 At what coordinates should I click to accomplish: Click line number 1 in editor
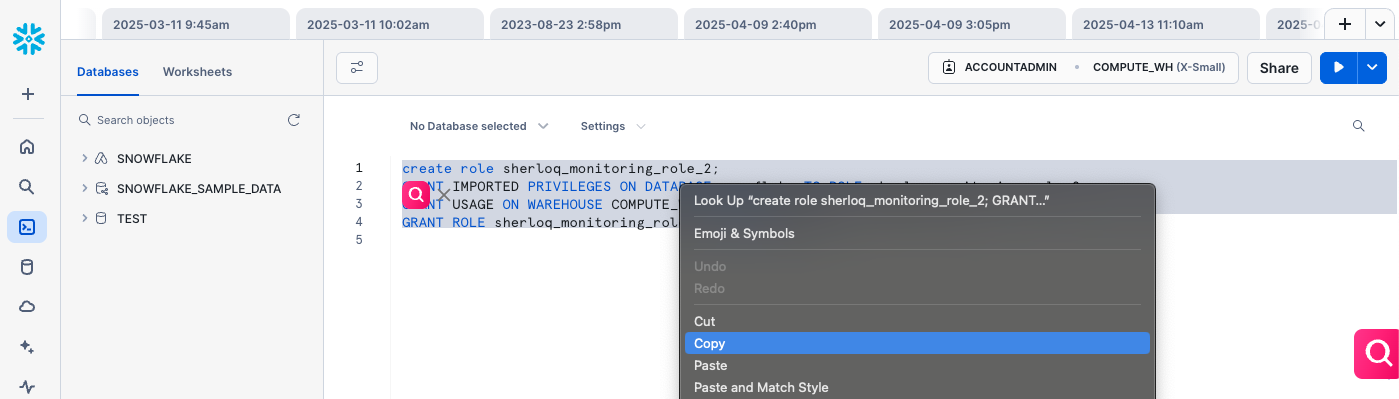[359, 168]
